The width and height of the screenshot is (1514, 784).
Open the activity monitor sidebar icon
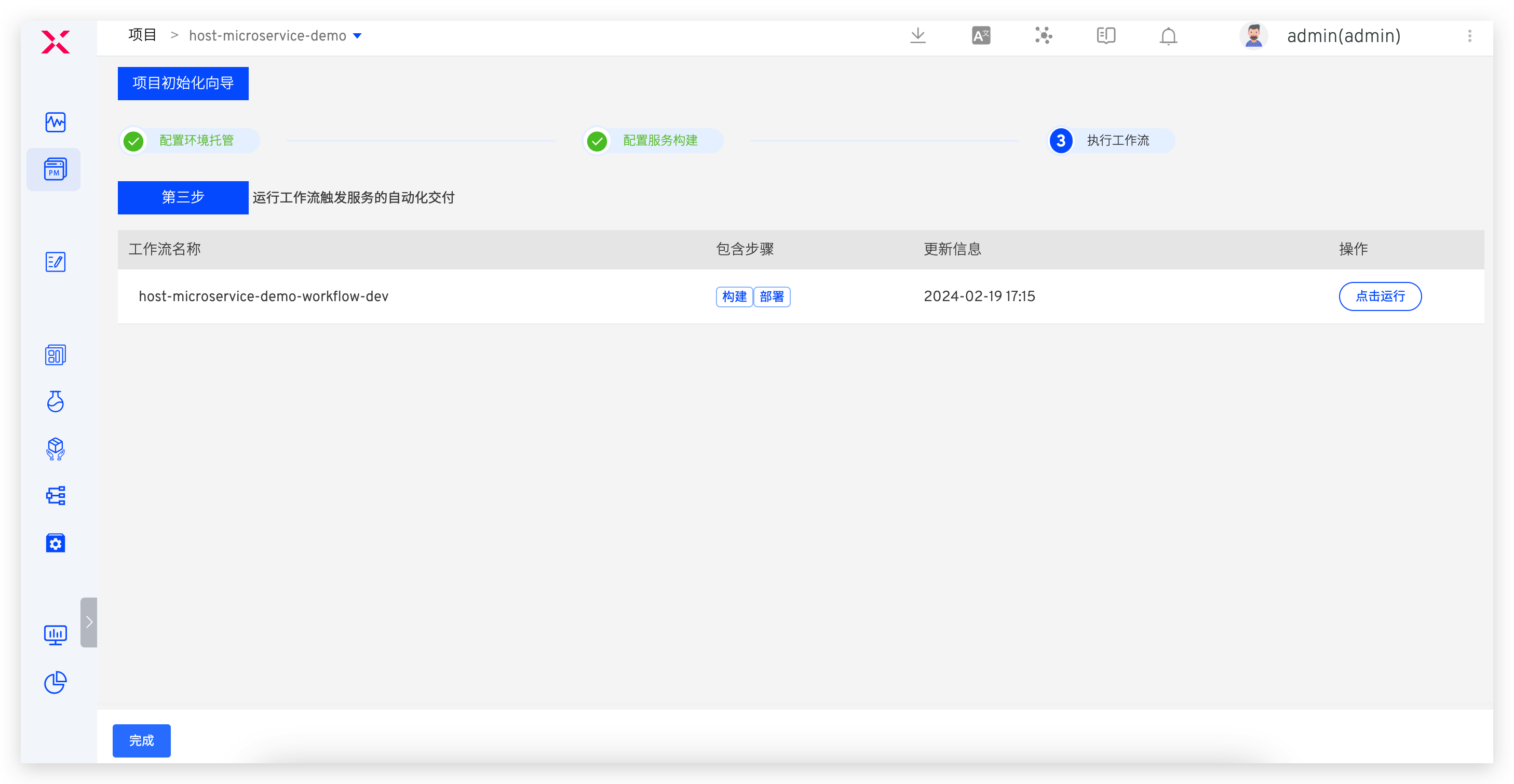coord(55,122)
